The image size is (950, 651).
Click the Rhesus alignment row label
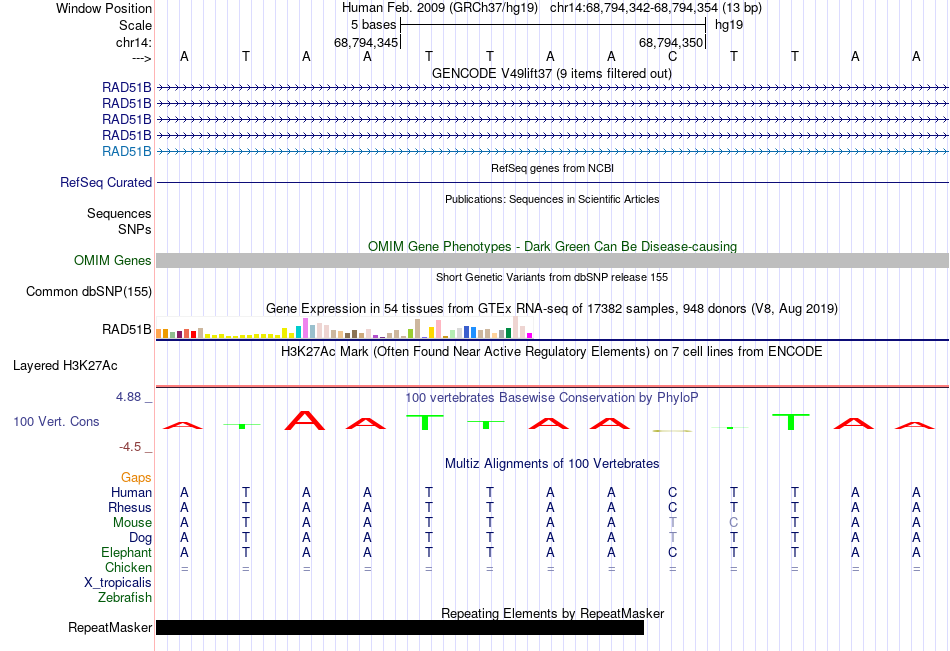[x=130, y=507]
